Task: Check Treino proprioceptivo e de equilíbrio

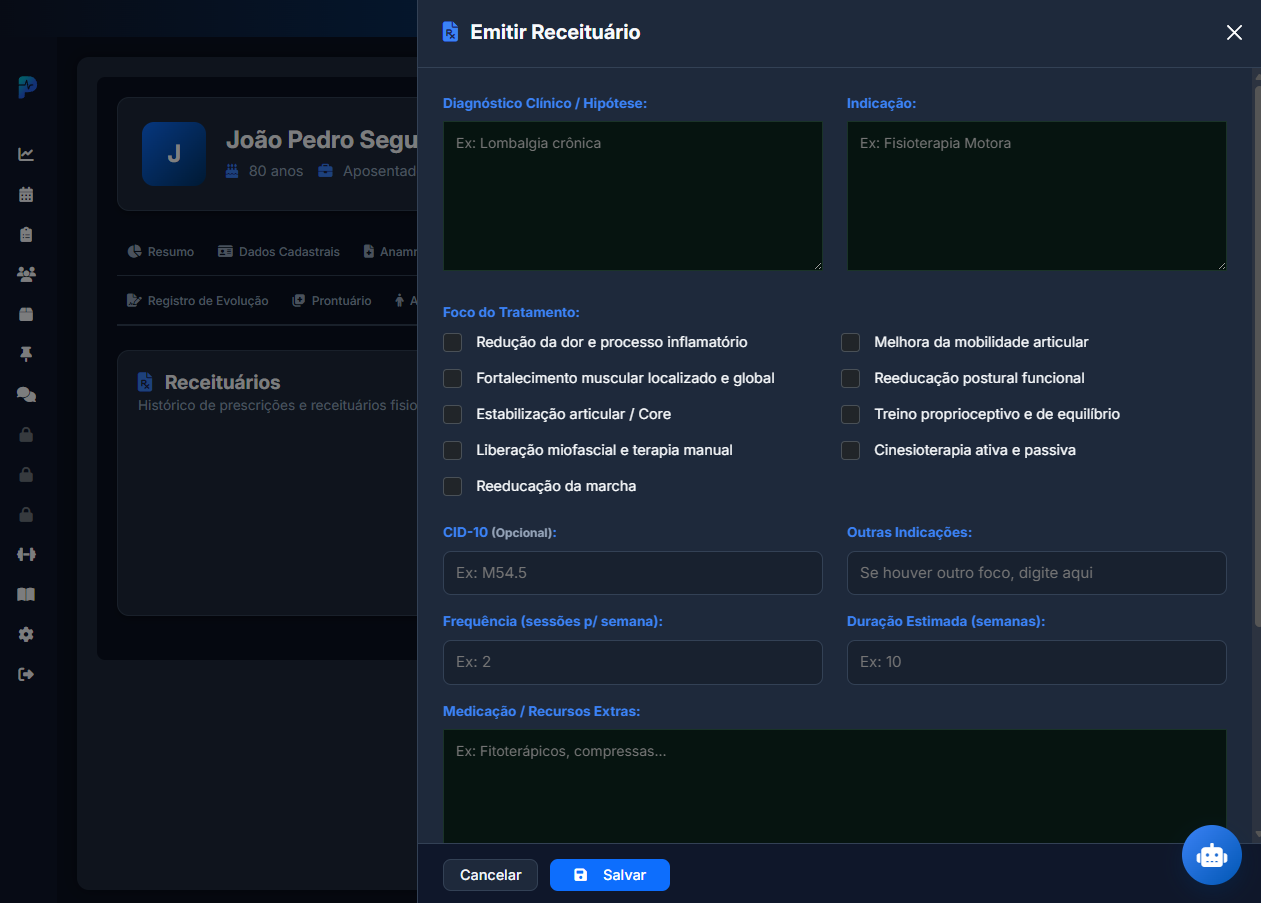Action: (x=850, y=414)
